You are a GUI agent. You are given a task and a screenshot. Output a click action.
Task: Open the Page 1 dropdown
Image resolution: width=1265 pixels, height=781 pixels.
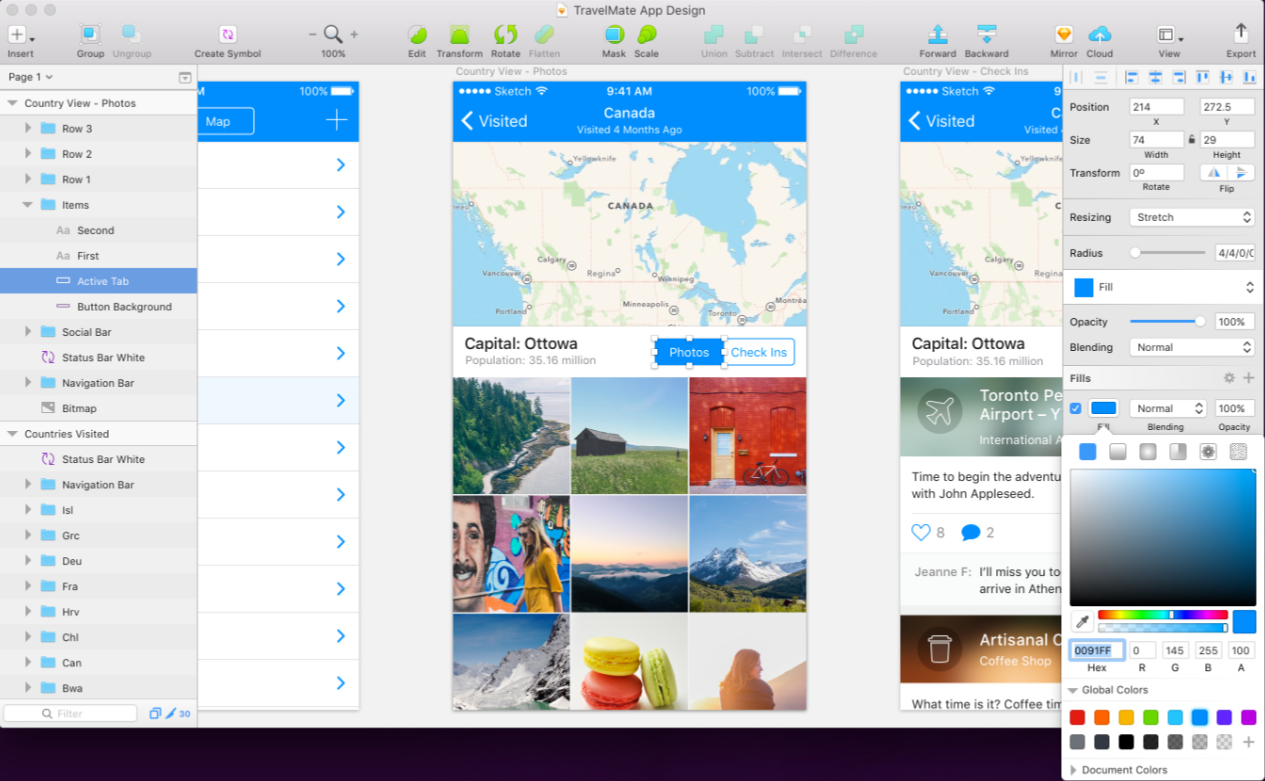pos(31,77)
